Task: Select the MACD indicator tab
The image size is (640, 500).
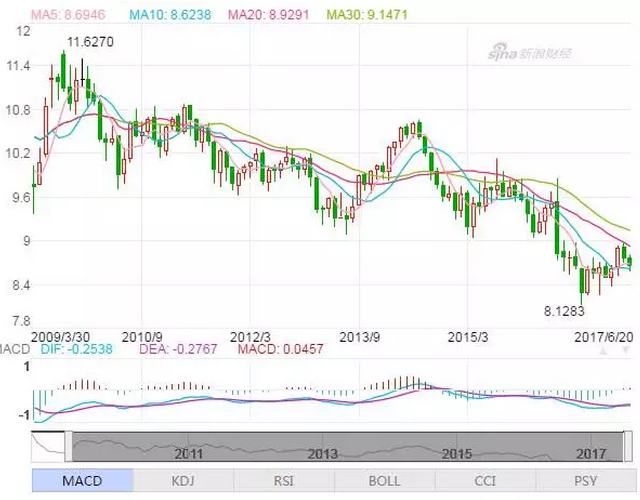Action: pos(81,482)
